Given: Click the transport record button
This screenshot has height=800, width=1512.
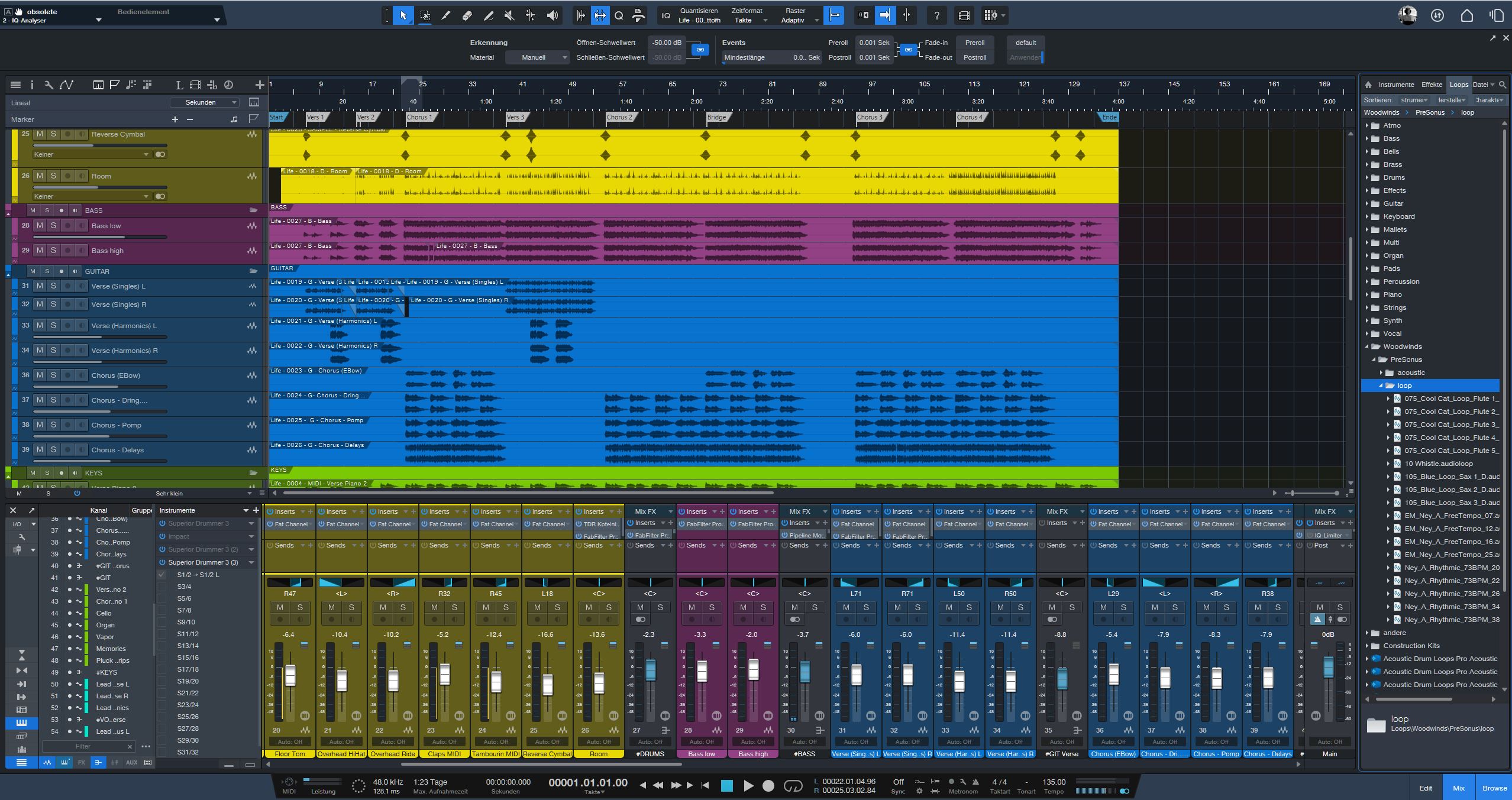Looking at the screenshot, I should tap(768, 786).
